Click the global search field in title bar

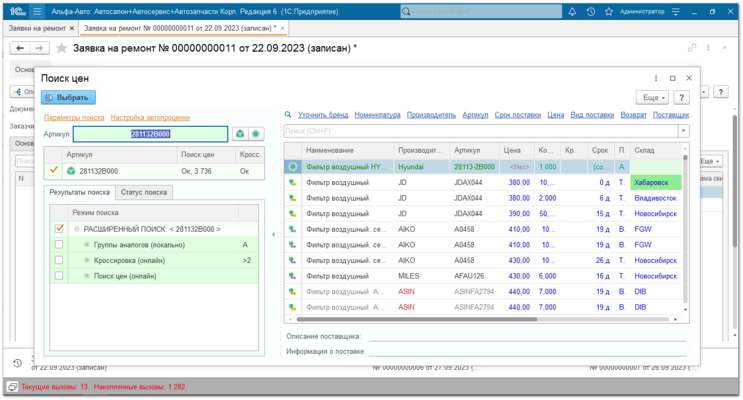481,11
